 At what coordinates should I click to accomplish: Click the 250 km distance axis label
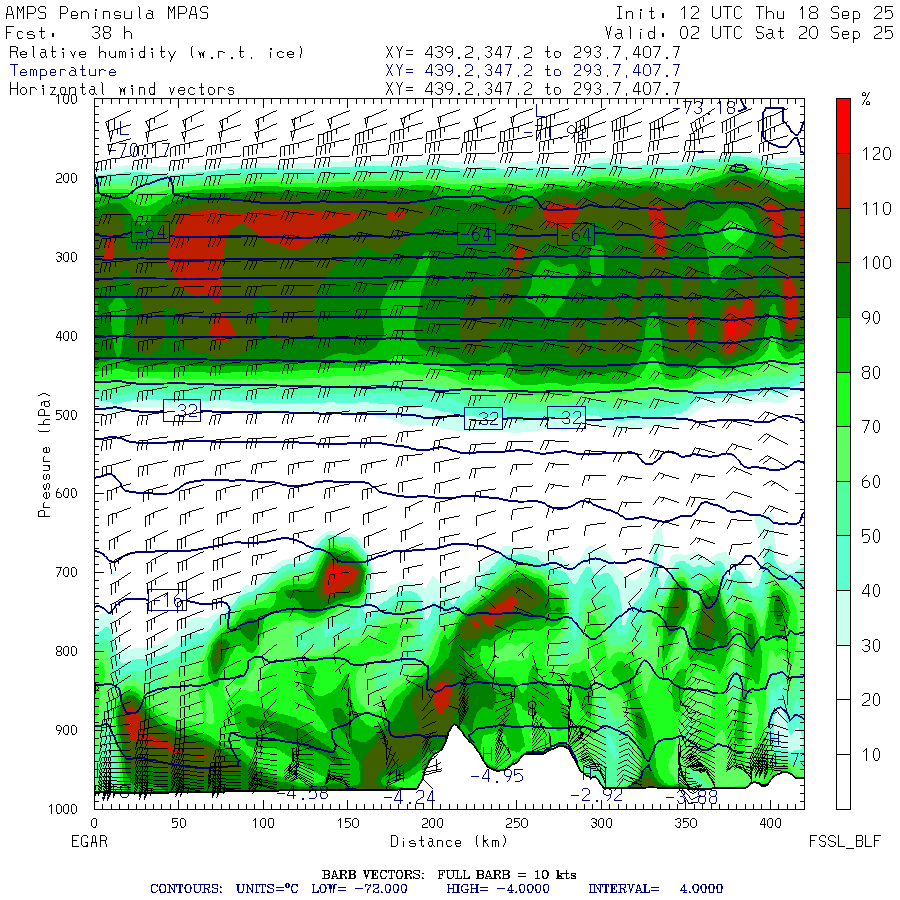(x=517, y=823)
